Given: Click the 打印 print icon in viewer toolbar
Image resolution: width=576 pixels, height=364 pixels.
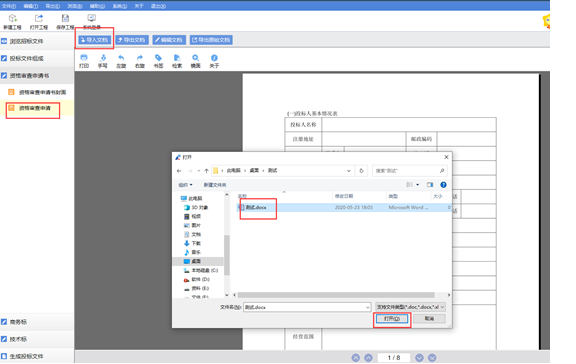Looking at the screenshot, I should [x=84, y=58].
